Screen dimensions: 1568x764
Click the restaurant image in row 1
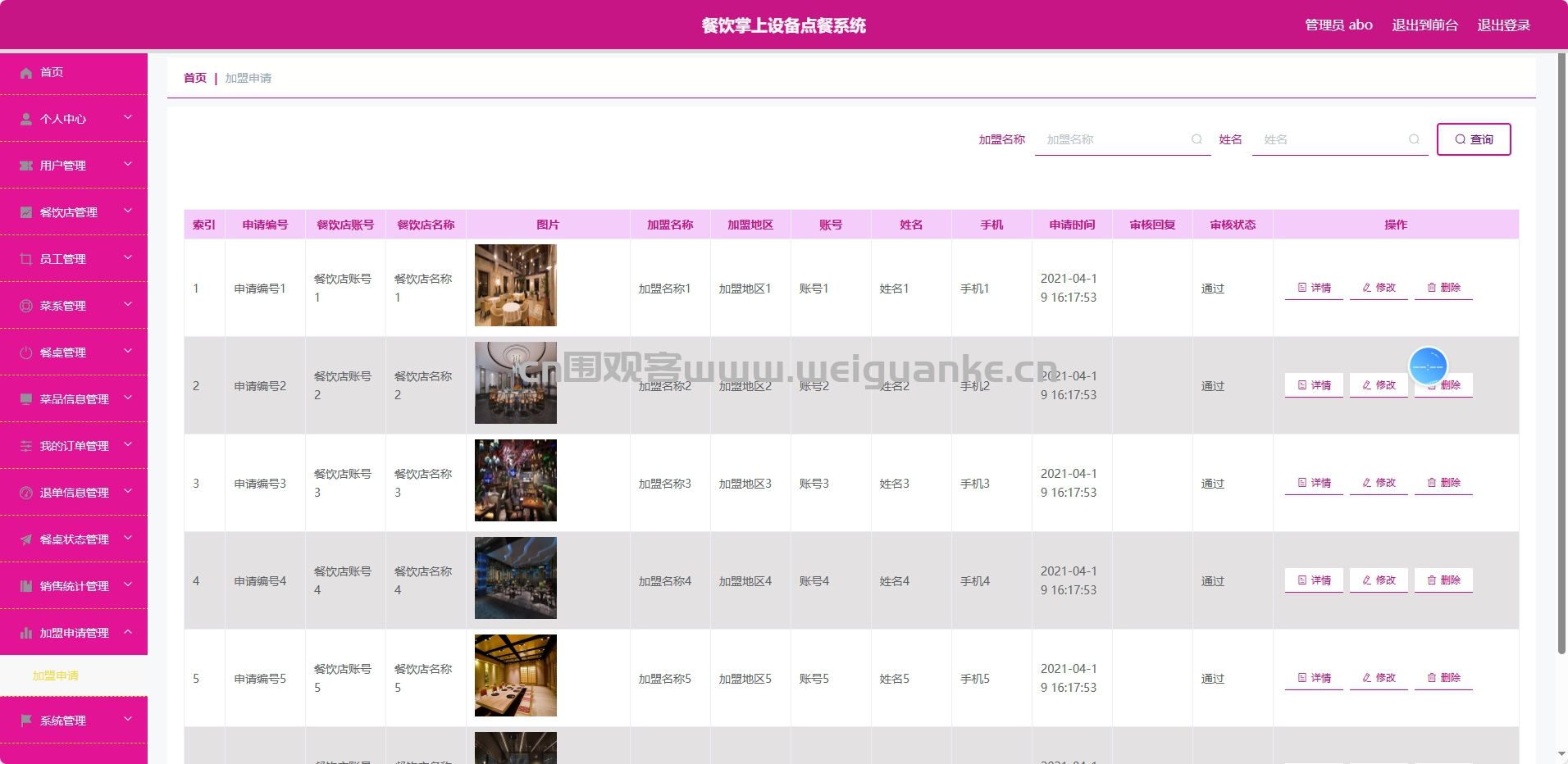pyautogui.click(x=516, y=285)
